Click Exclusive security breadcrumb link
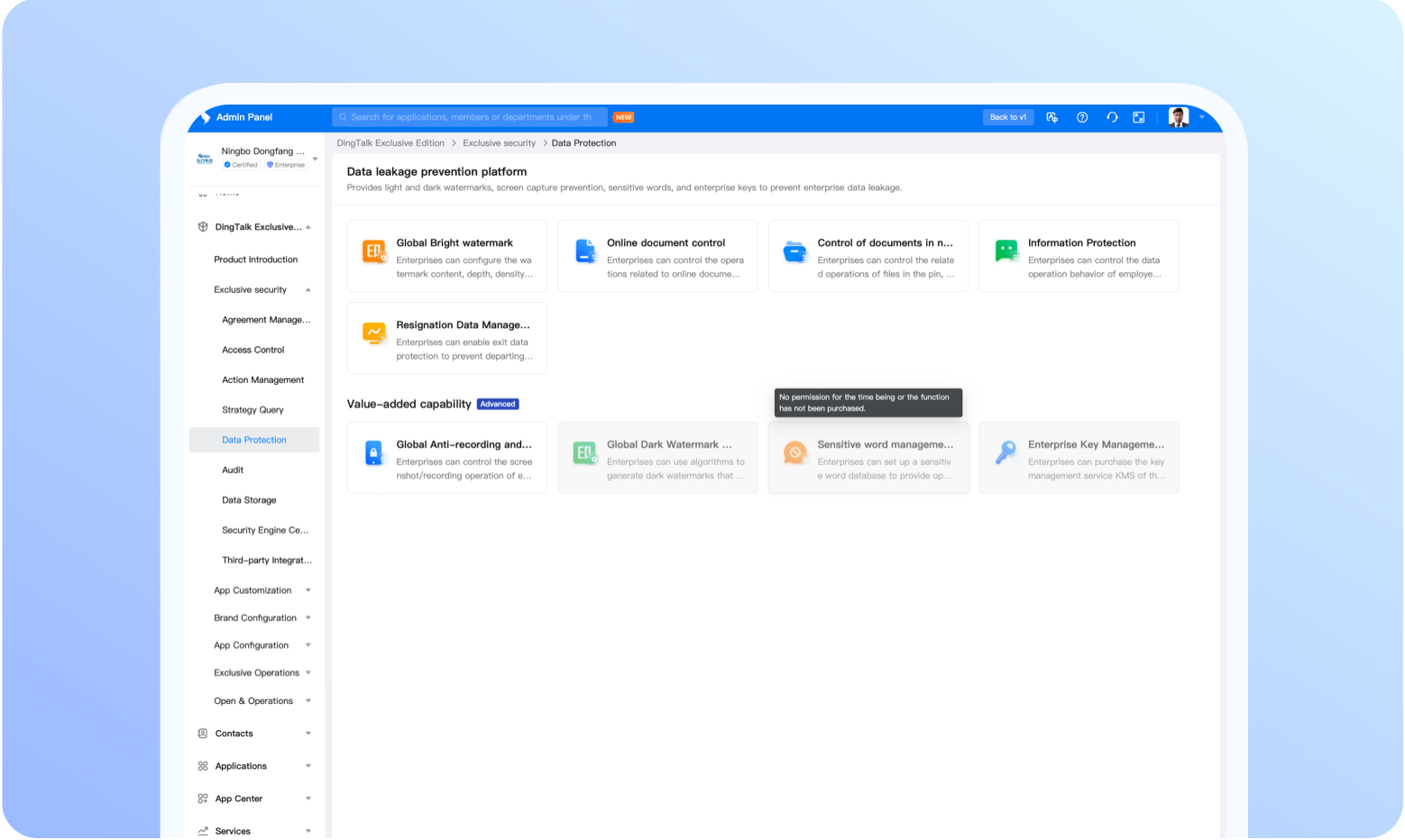 pos(499,143)
